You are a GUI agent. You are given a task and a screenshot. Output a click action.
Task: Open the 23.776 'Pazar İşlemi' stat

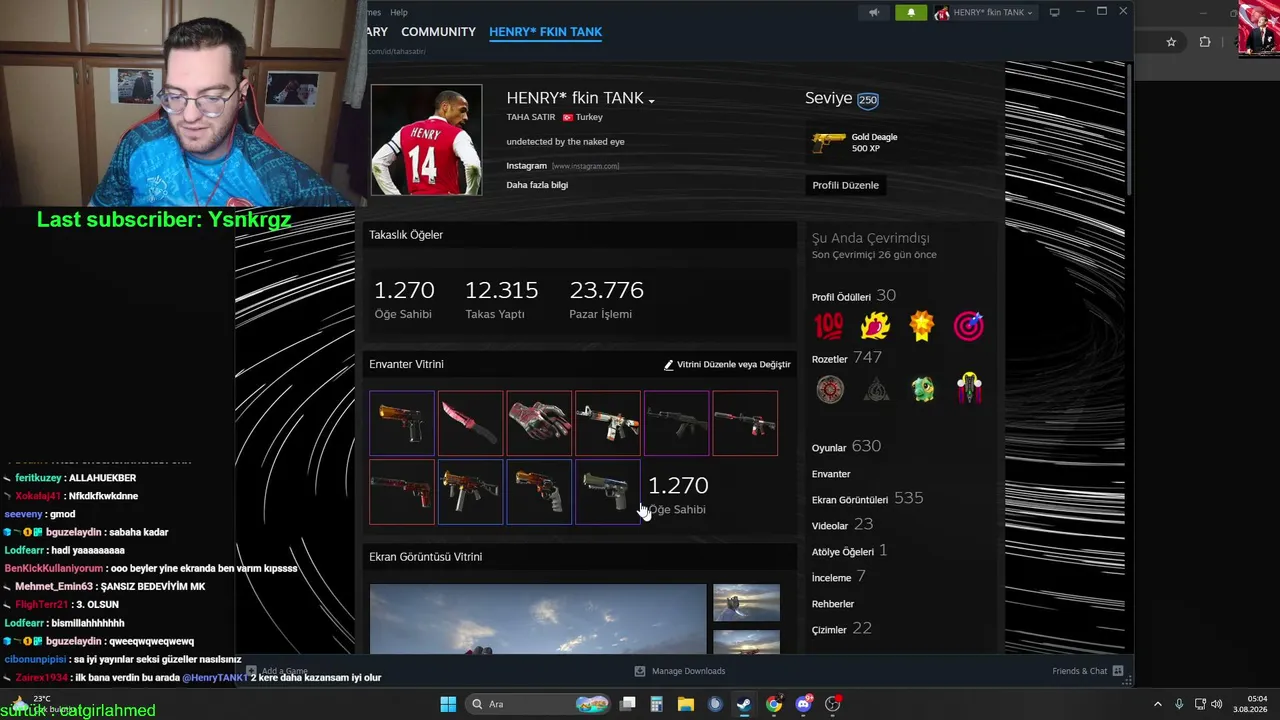coord(606,299)
